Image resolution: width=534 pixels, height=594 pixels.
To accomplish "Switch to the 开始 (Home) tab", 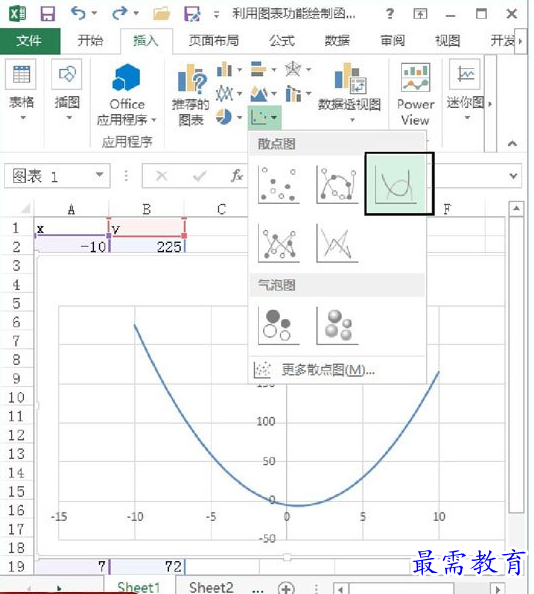I will (90, 41).
